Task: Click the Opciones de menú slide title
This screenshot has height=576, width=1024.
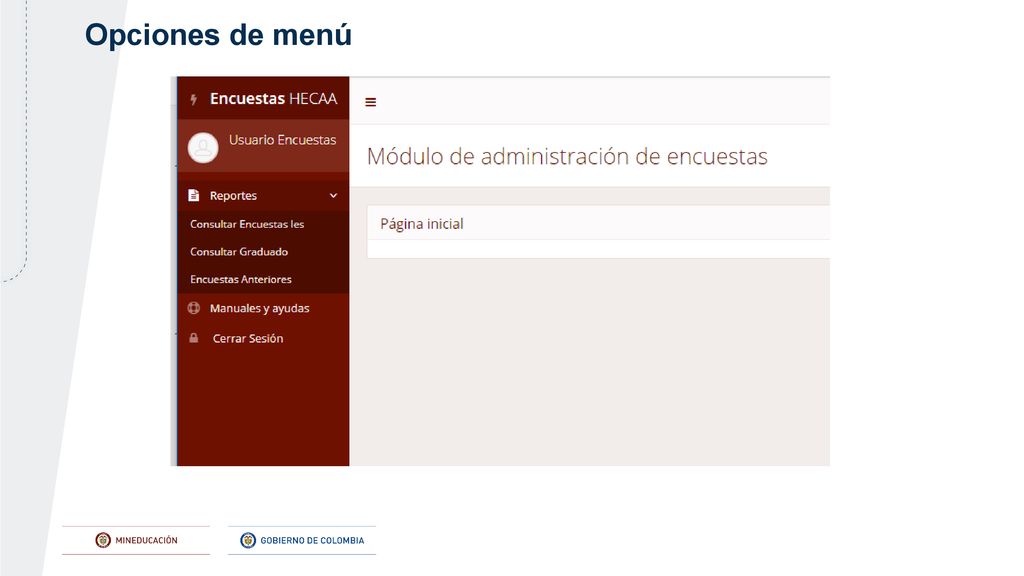Action: click(x=218, y=35)
